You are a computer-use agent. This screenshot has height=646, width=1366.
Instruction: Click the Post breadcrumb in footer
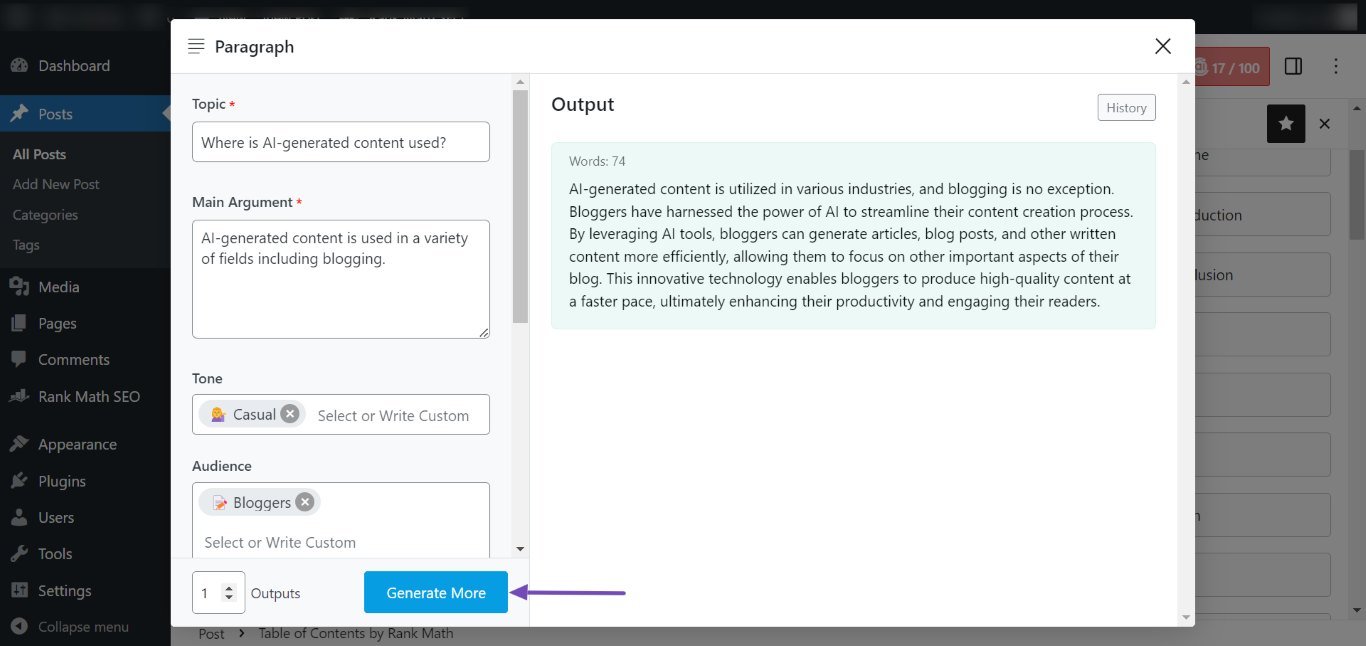[211, 633]
